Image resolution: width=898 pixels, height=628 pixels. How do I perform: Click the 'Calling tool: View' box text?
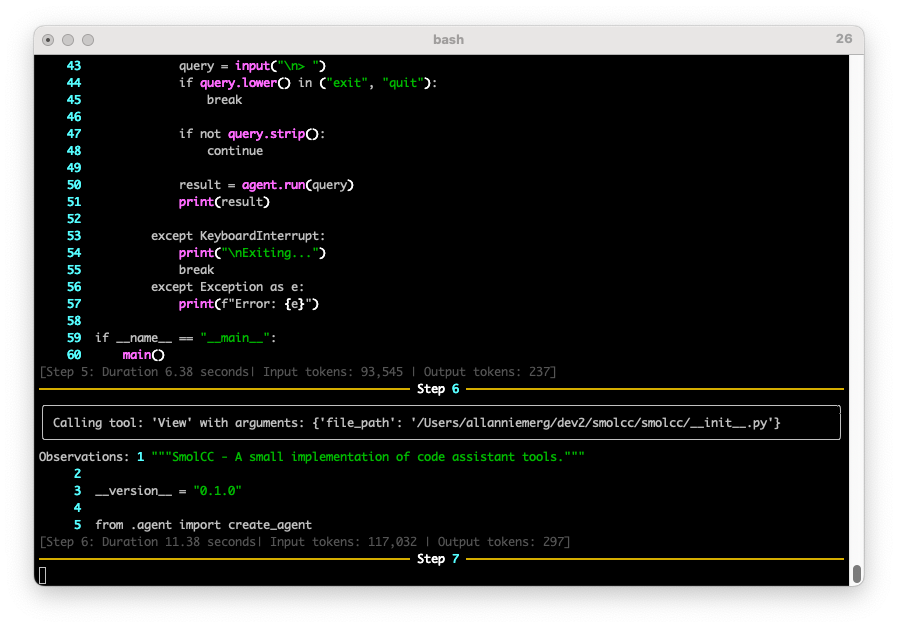click(x=416, y=423)
